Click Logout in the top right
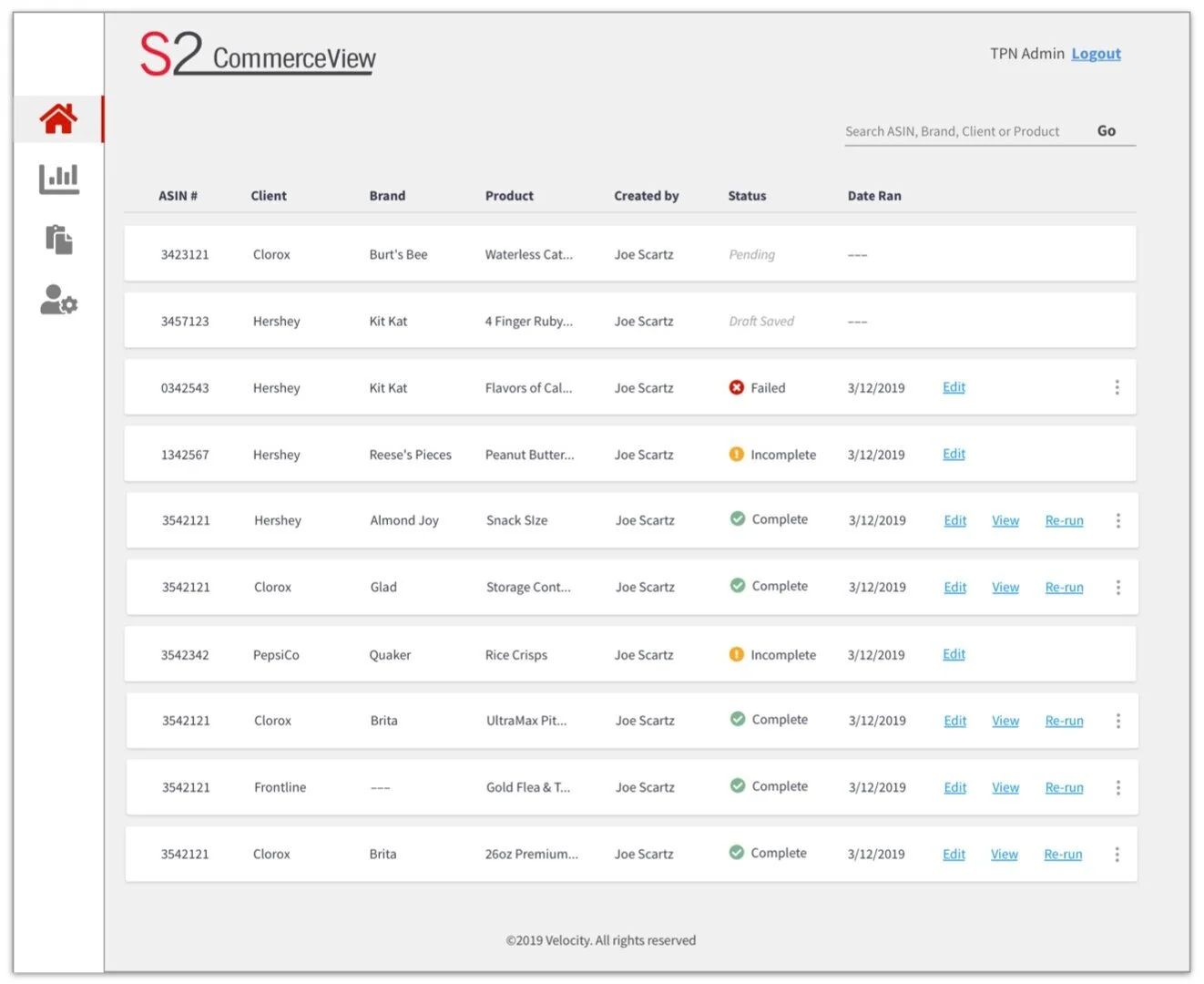1204x984 pixels. [1096, 54]
